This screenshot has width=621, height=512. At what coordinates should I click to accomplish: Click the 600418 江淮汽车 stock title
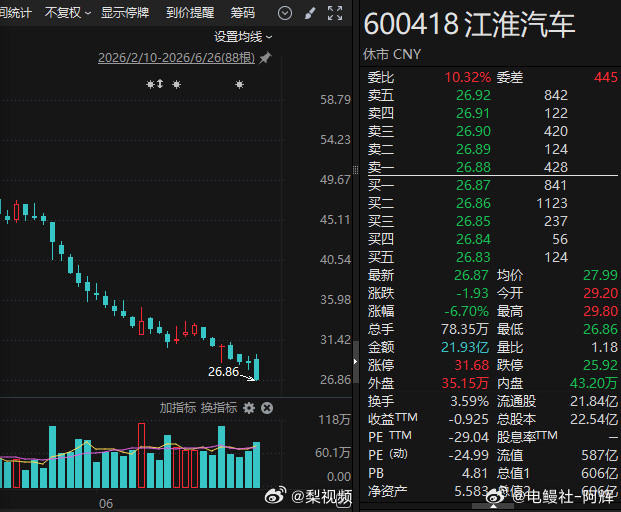click(x=469, y=25)
